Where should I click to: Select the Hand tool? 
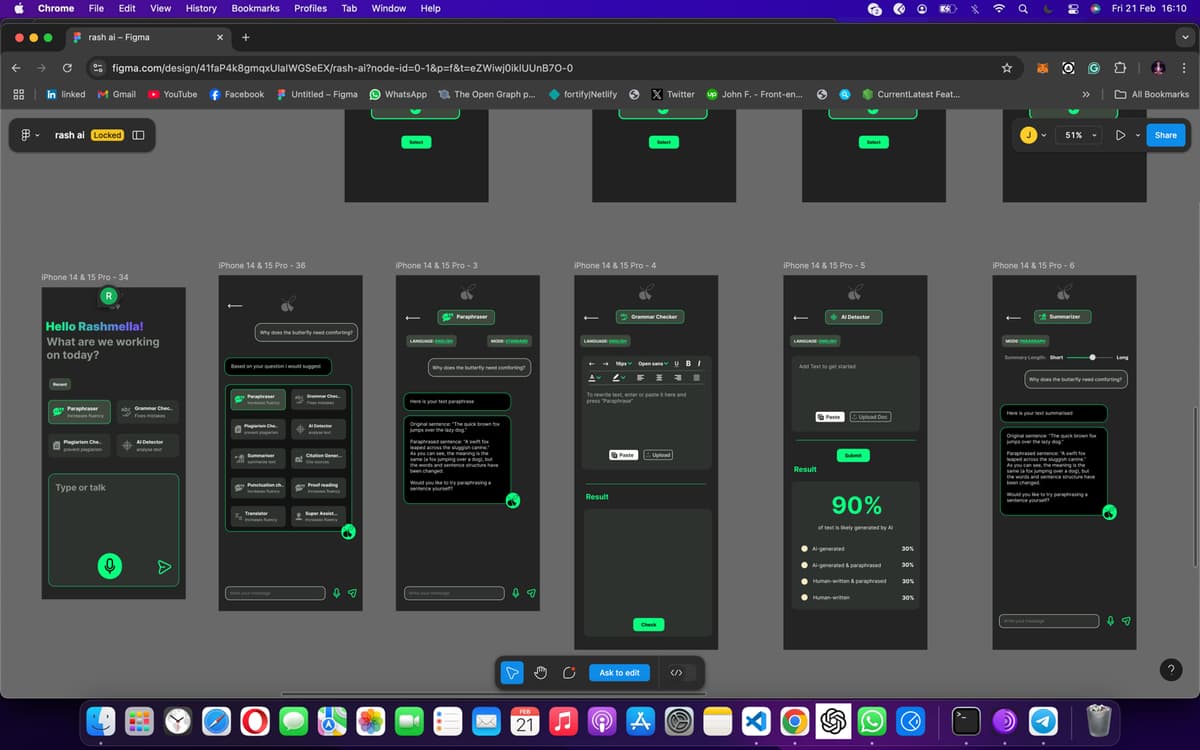541,673
